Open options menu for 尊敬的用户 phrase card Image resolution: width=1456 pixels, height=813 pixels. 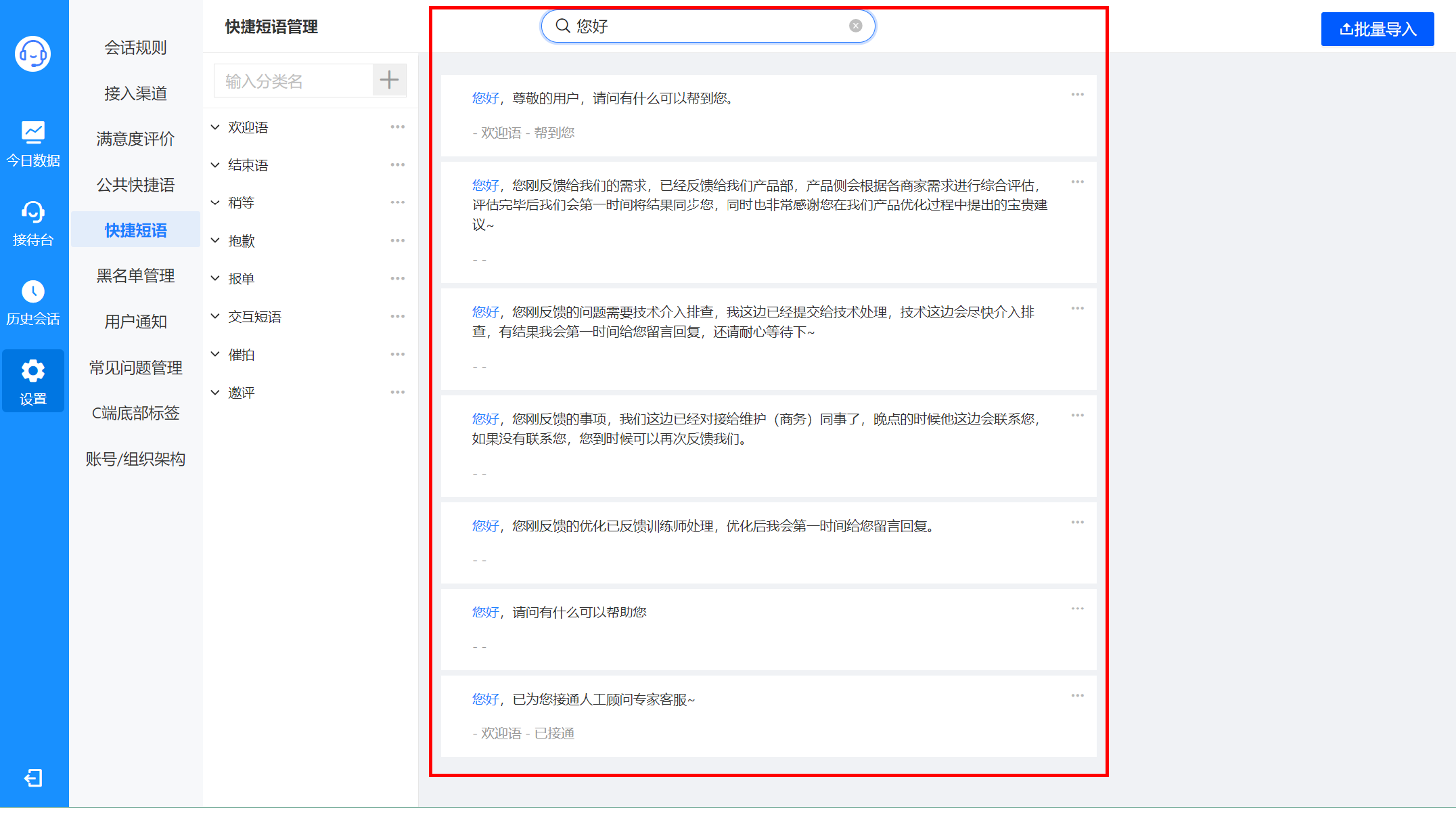tap(1078, 95)
